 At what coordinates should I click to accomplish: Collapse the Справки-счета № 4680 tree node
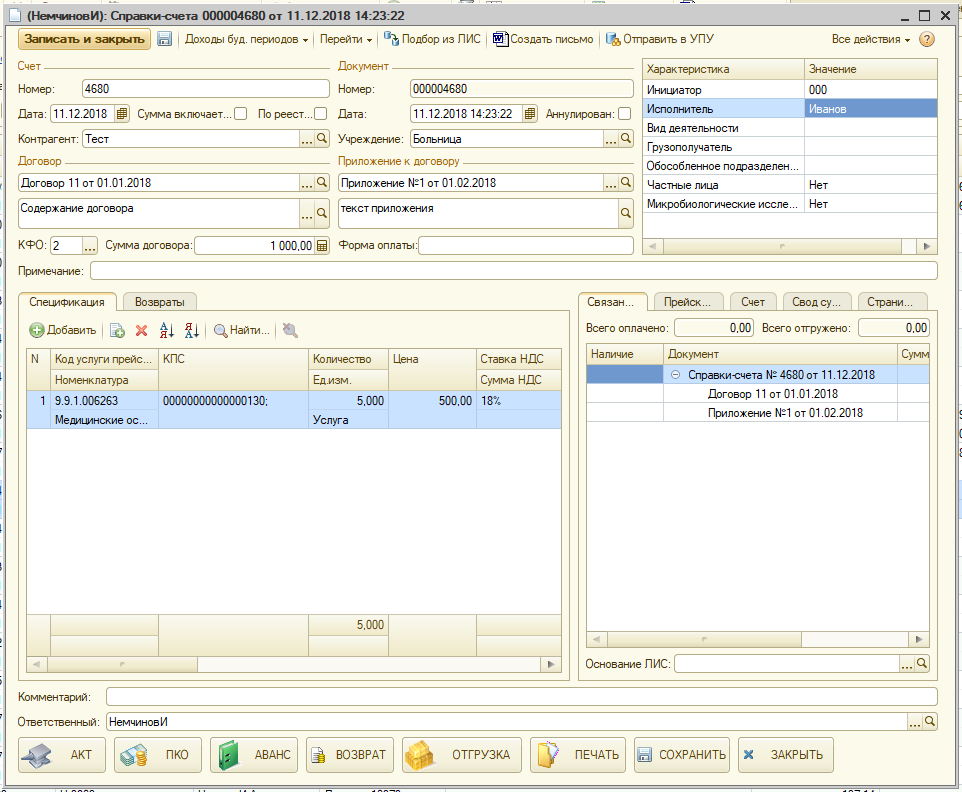675,375
